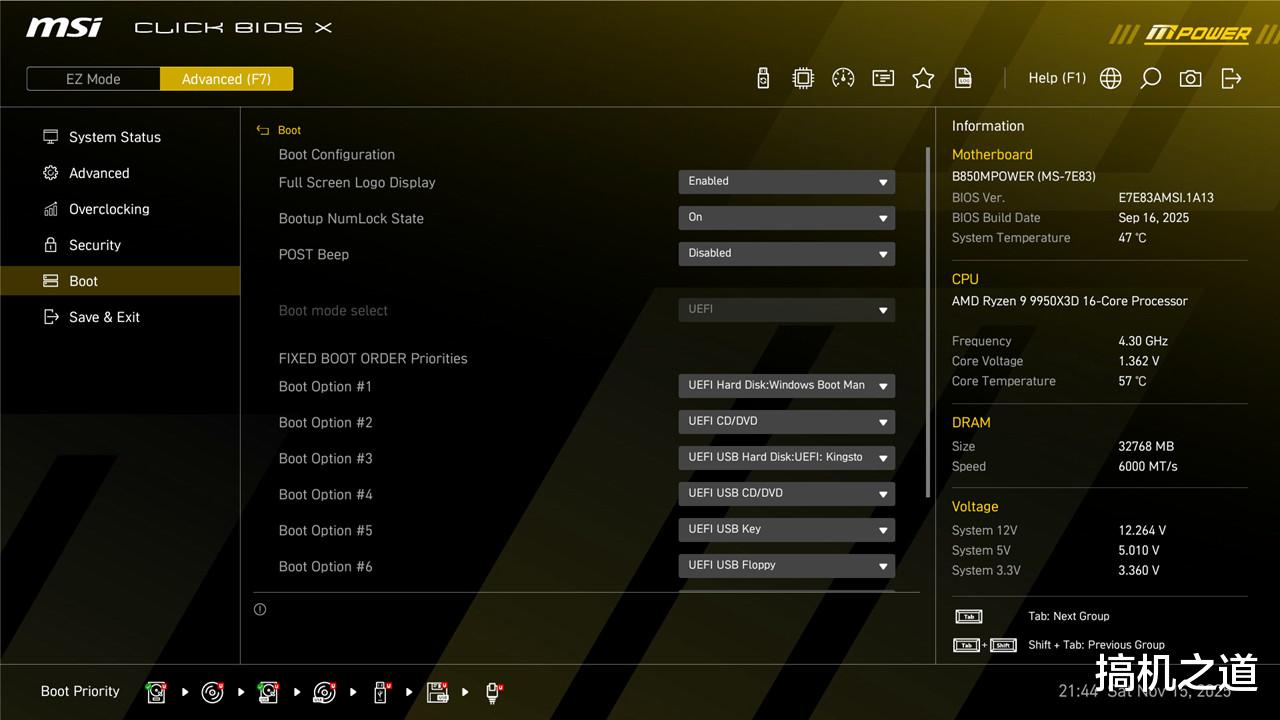The image size is (1280, 720).
Task: Select the CD/DVD disc icon in Boot Priority
Action: click(x=212, y=691)
